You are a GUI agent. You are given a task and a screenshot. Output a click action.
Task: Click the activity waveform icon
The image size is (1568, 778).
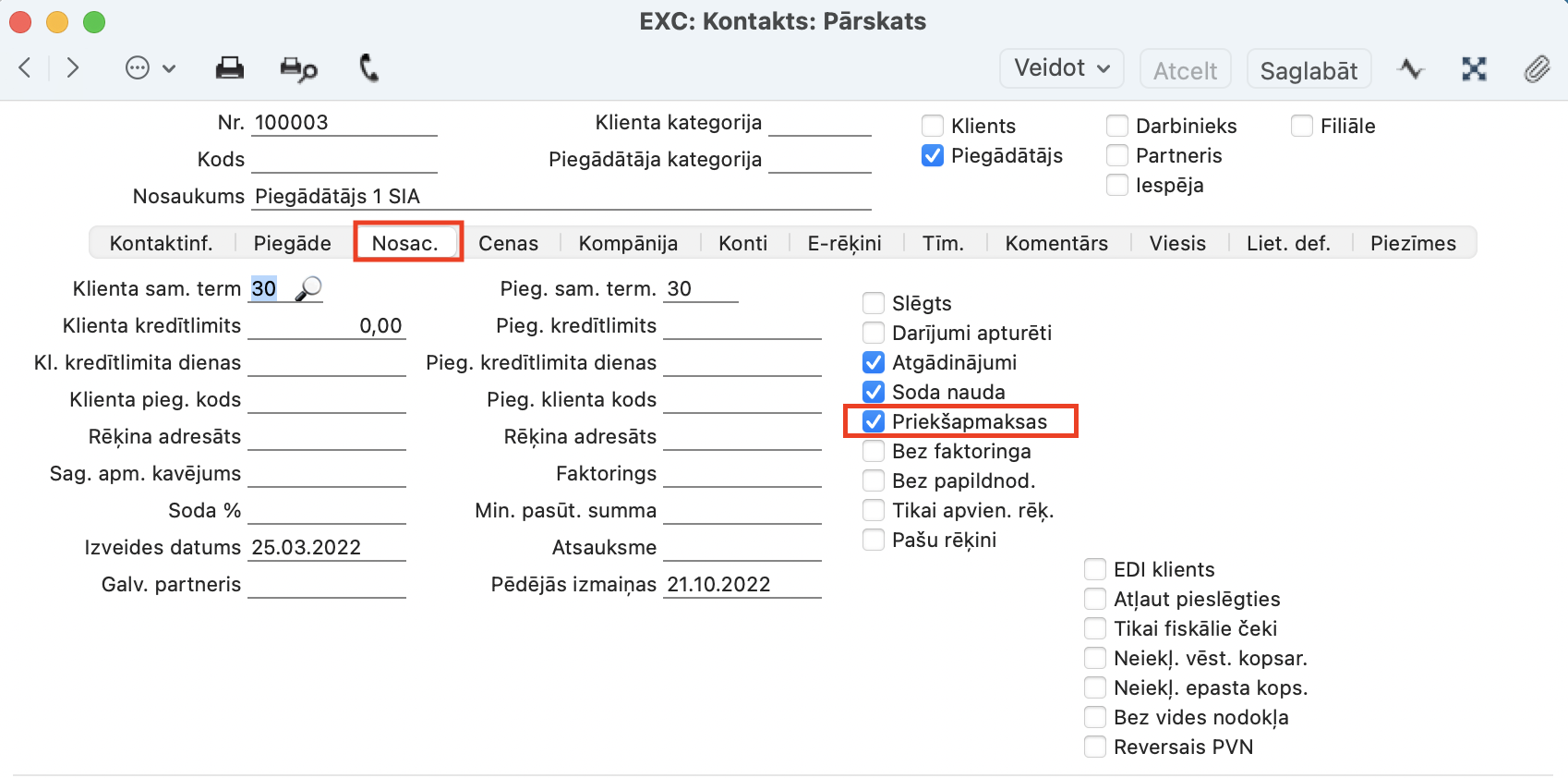coord(1410,69)
